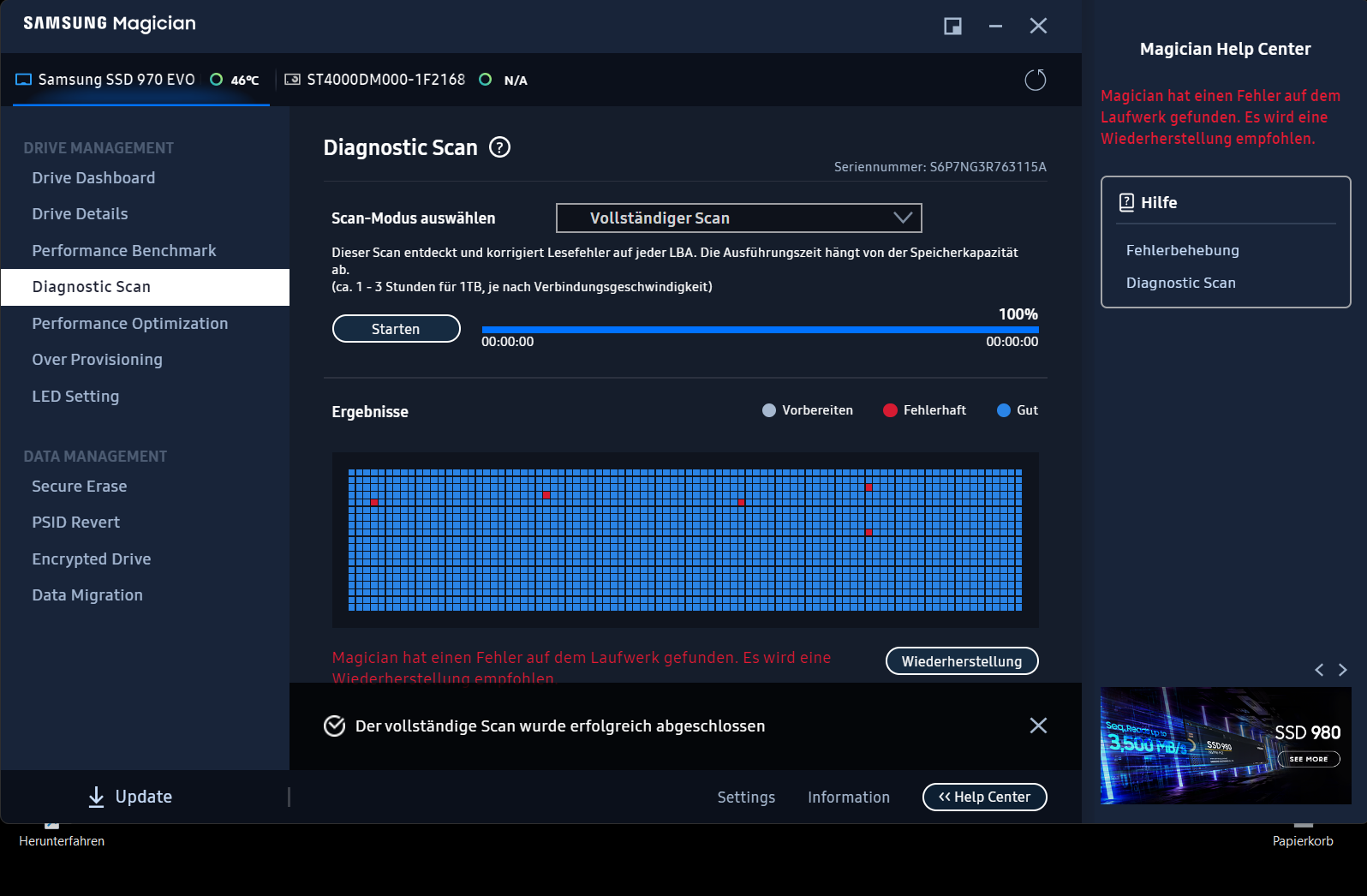Click the Ergebnisse results heading
Screen dimensions: 1367x896
[x=370, y=412]
